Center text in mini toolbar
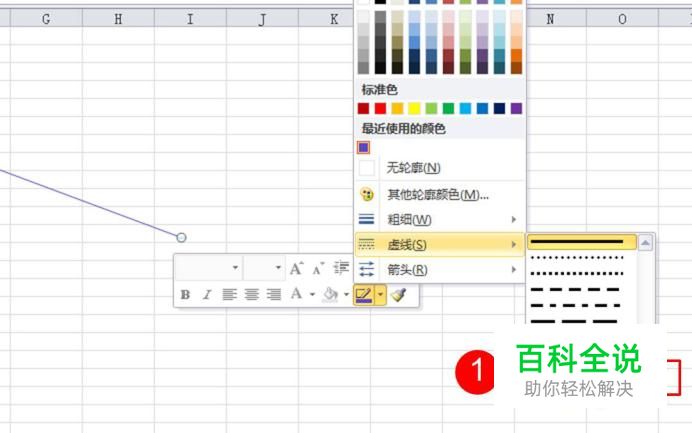Screen dimensions: 692x433 point(252,294)
